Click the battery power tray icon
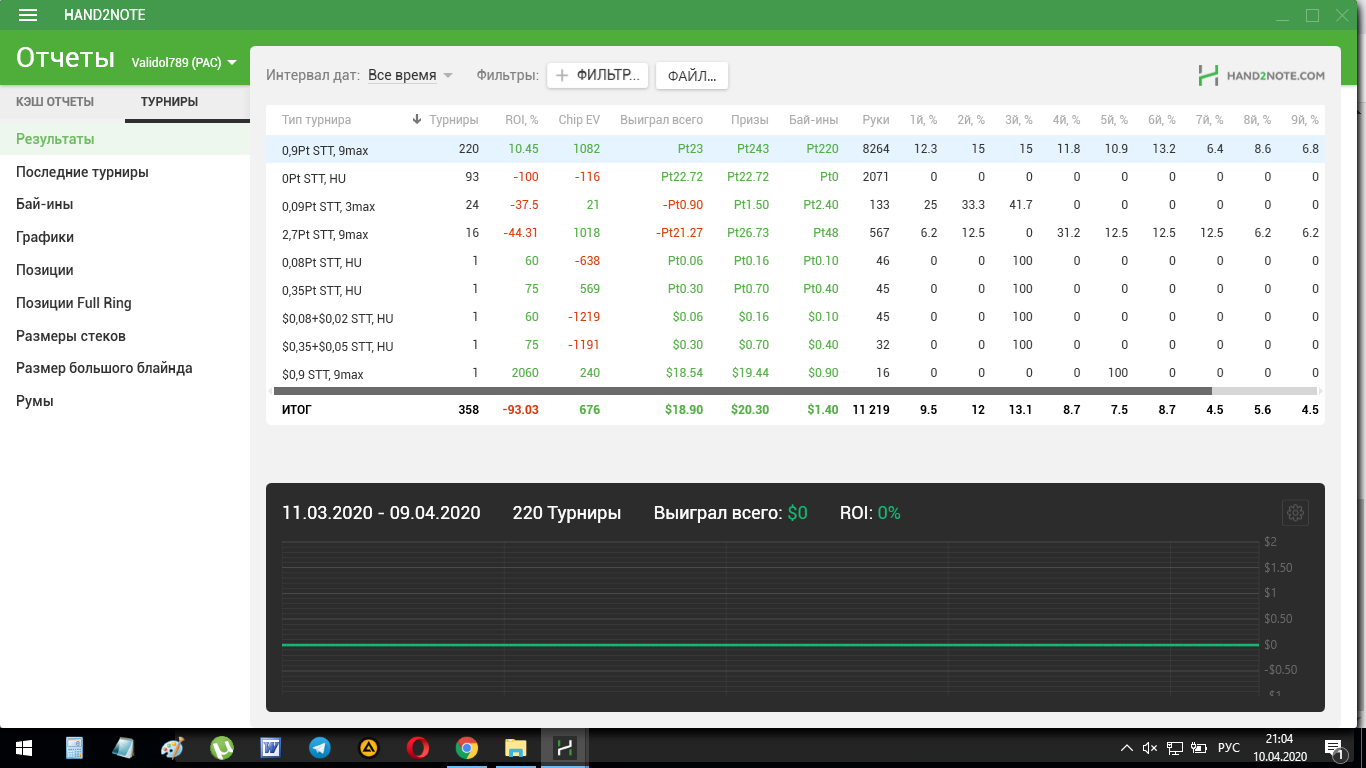This screenshot has width=1366, height=768. (1198, 748)
